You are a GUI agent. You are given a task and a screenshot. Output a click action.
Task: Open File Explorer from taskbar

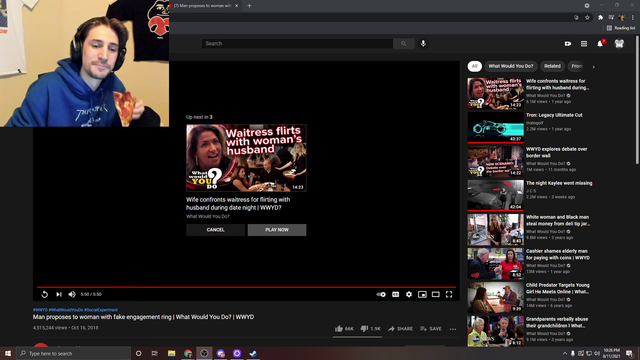click(x=171, y=353)
